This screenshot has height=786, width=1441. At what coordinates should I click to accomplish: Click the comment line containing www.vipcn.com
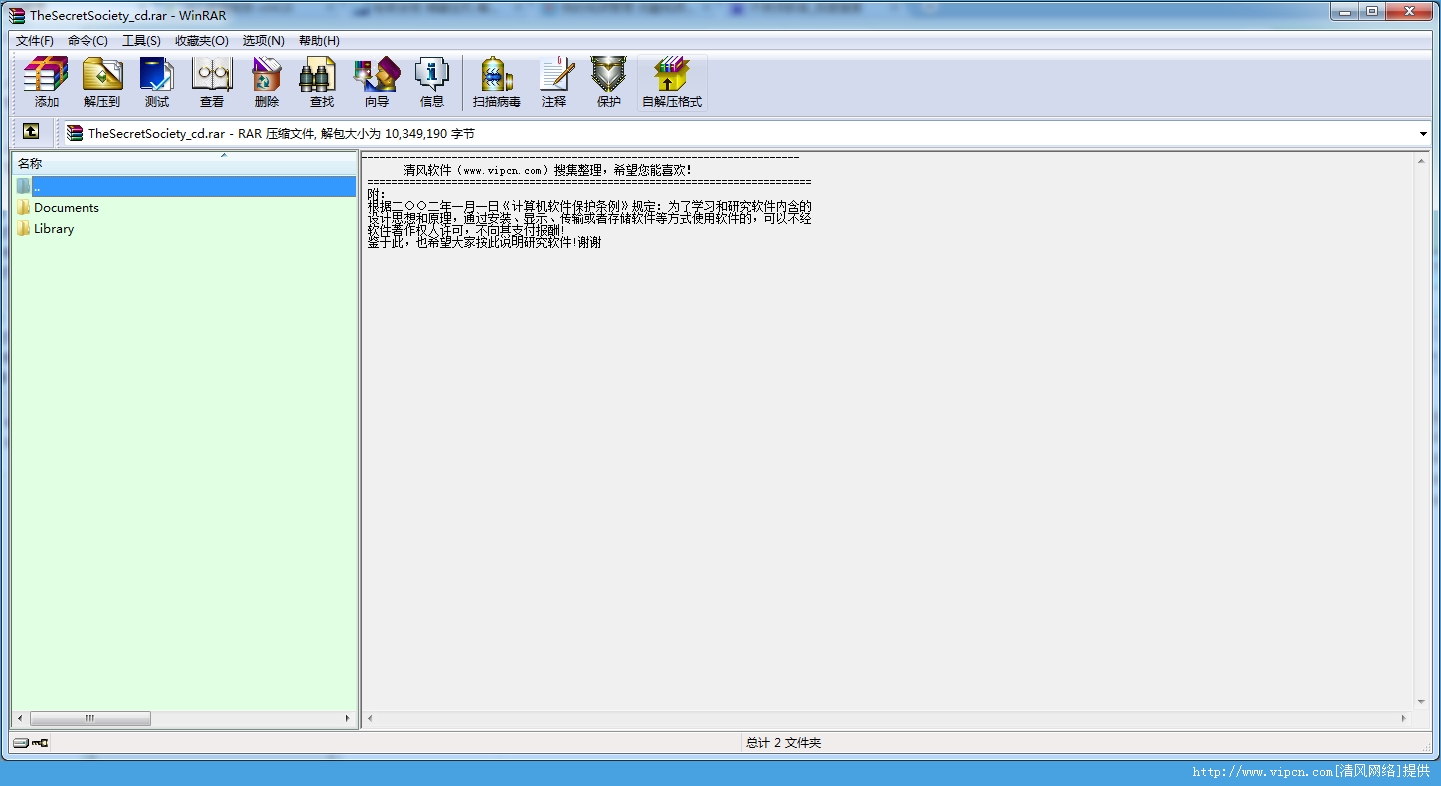point(547,170)
